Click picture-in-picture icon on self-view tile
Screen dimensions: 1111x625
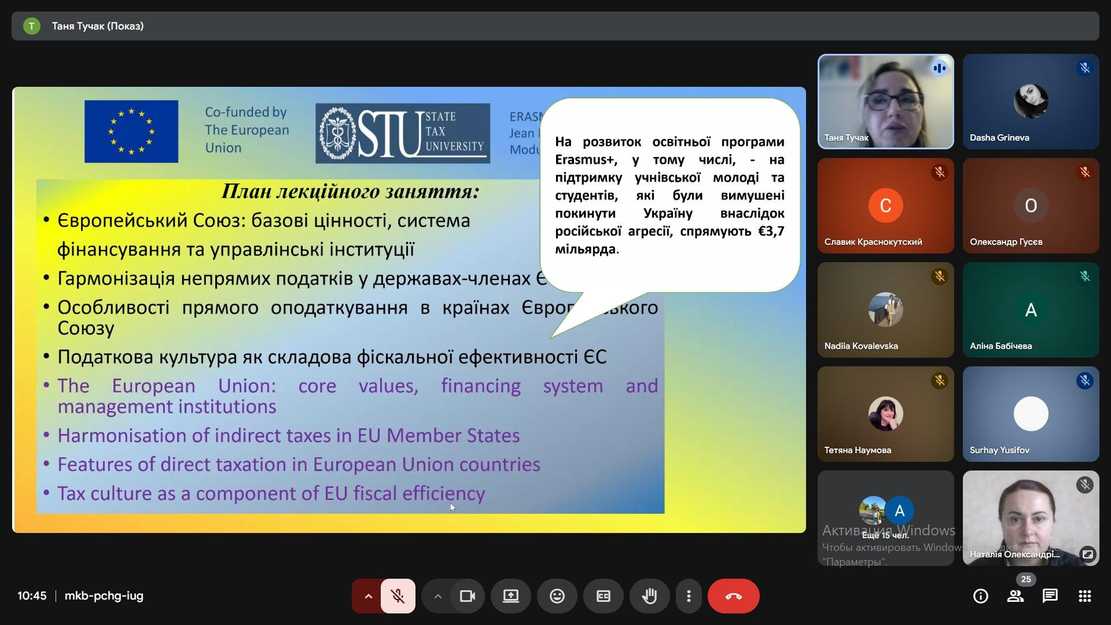1088,553
